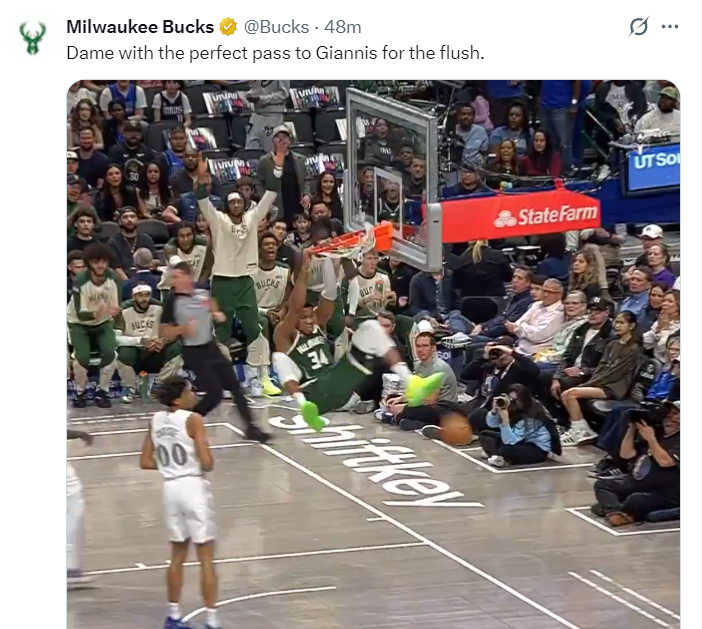Expand the three-dot more options menu

point(669,27)
